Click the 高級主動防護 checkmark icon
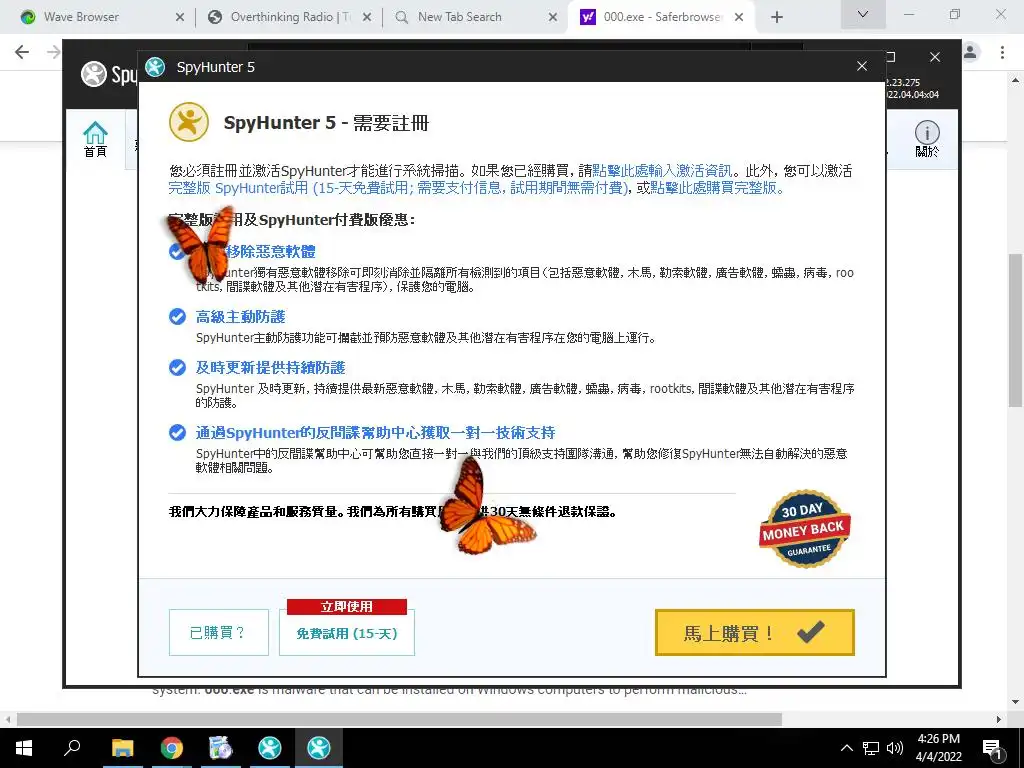 pyautogui.click(x=177, y=317)
